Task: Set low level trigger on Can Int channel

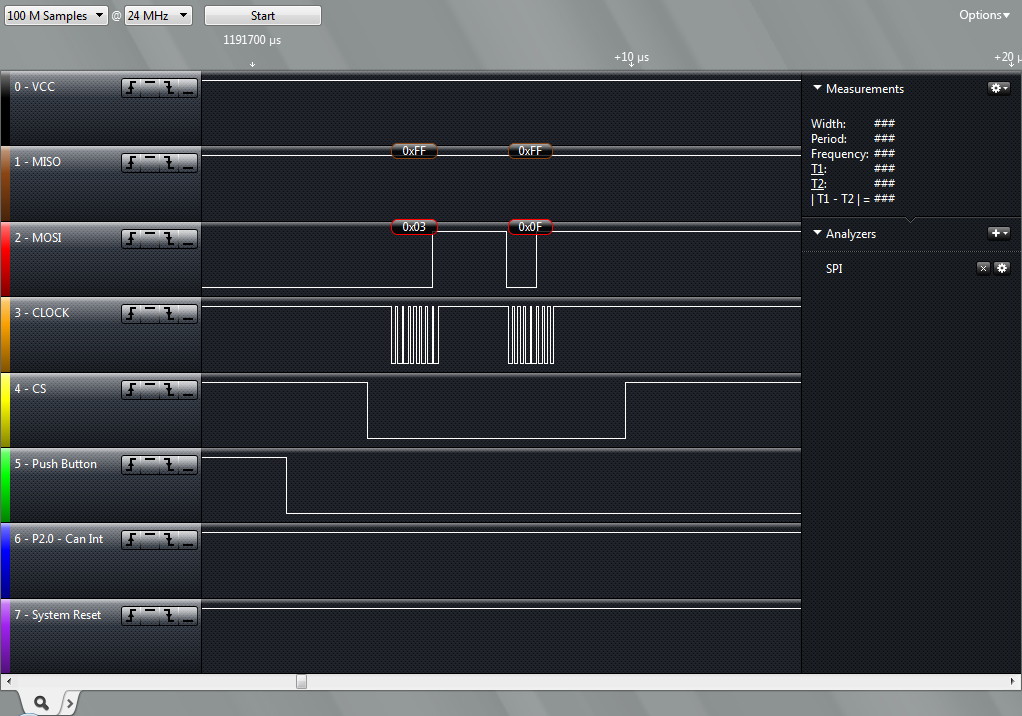Action: coord(188,540)
